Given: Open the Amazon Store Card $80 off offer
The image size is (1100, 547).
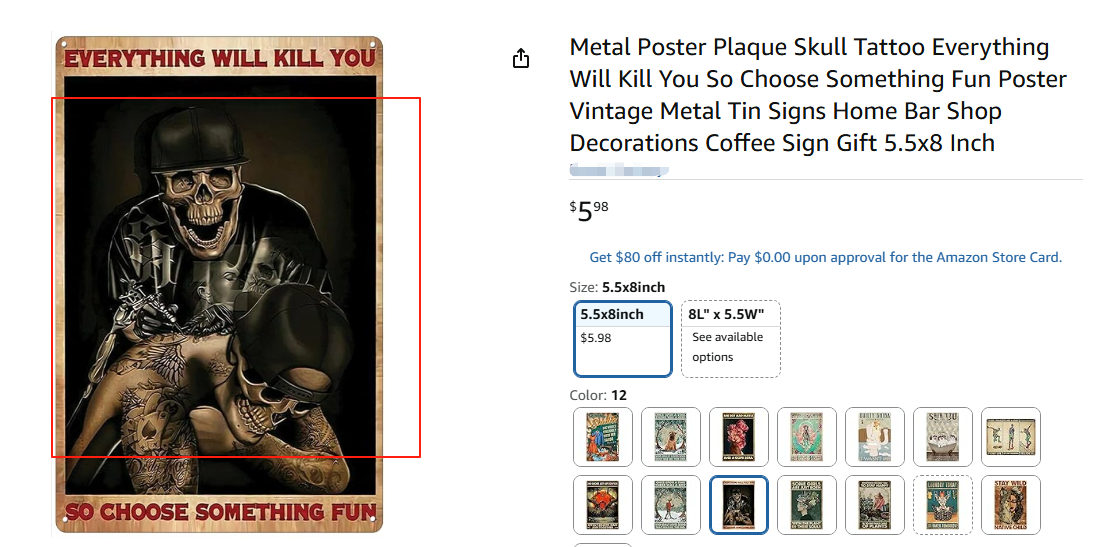Looking at the screenshot, I should tap(825, 257).
